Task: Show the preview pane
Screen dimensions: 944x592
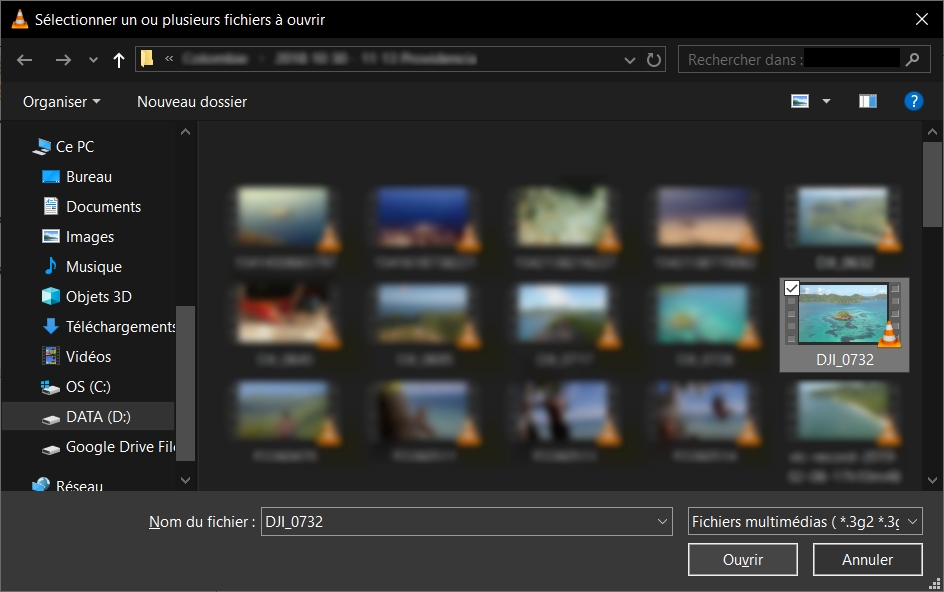Action: [x=867, y=100]
